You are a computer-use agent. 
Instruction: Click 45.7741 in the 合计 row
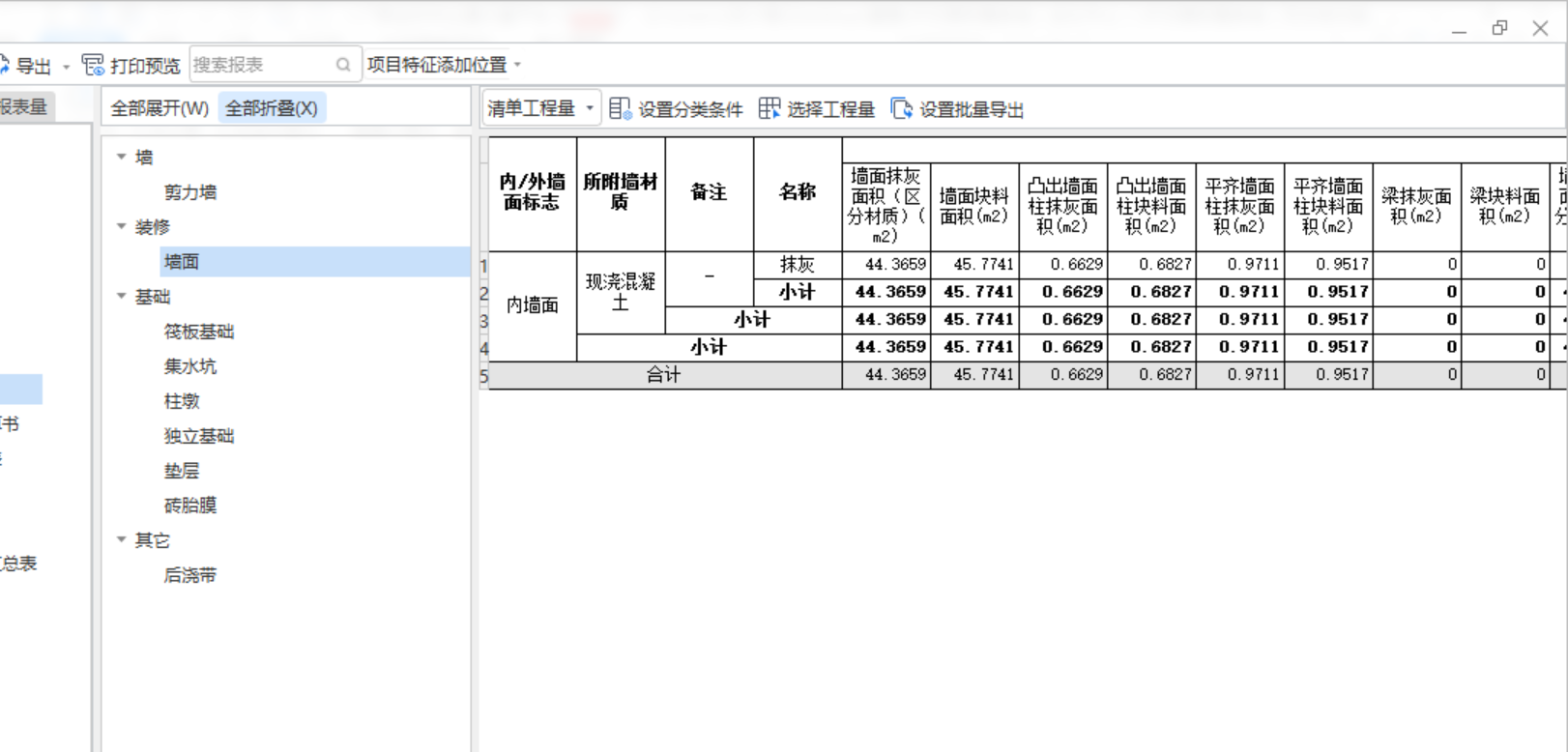coord(974,375)
